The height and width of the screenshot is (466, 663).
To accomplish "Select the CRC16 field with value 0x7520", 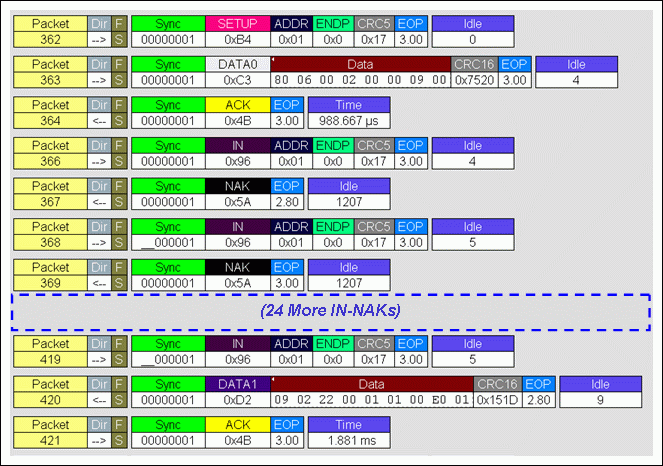I will click(474, 71).
